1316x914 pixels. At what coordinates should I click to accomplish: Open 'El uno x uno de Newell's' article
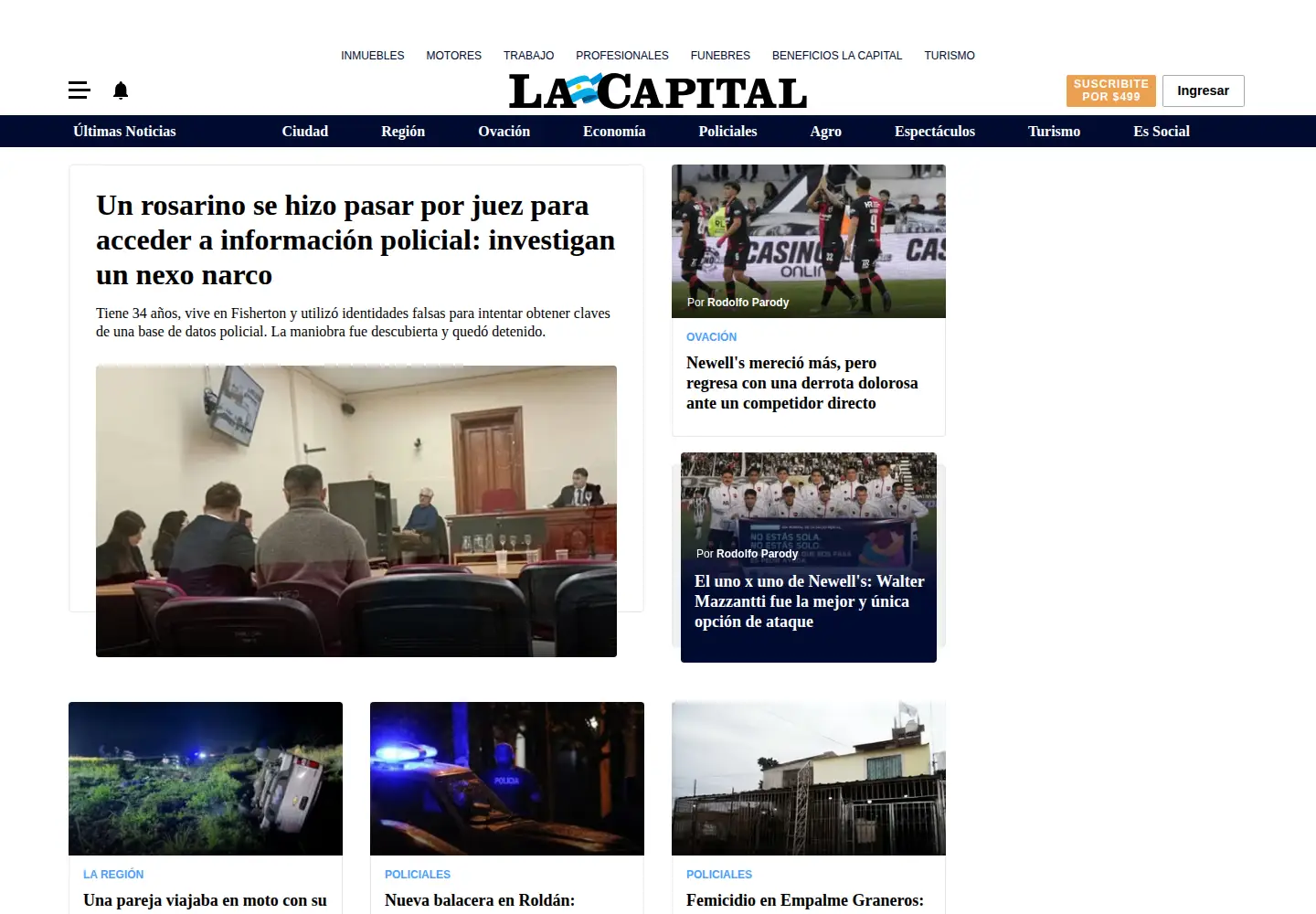point(809,601)
